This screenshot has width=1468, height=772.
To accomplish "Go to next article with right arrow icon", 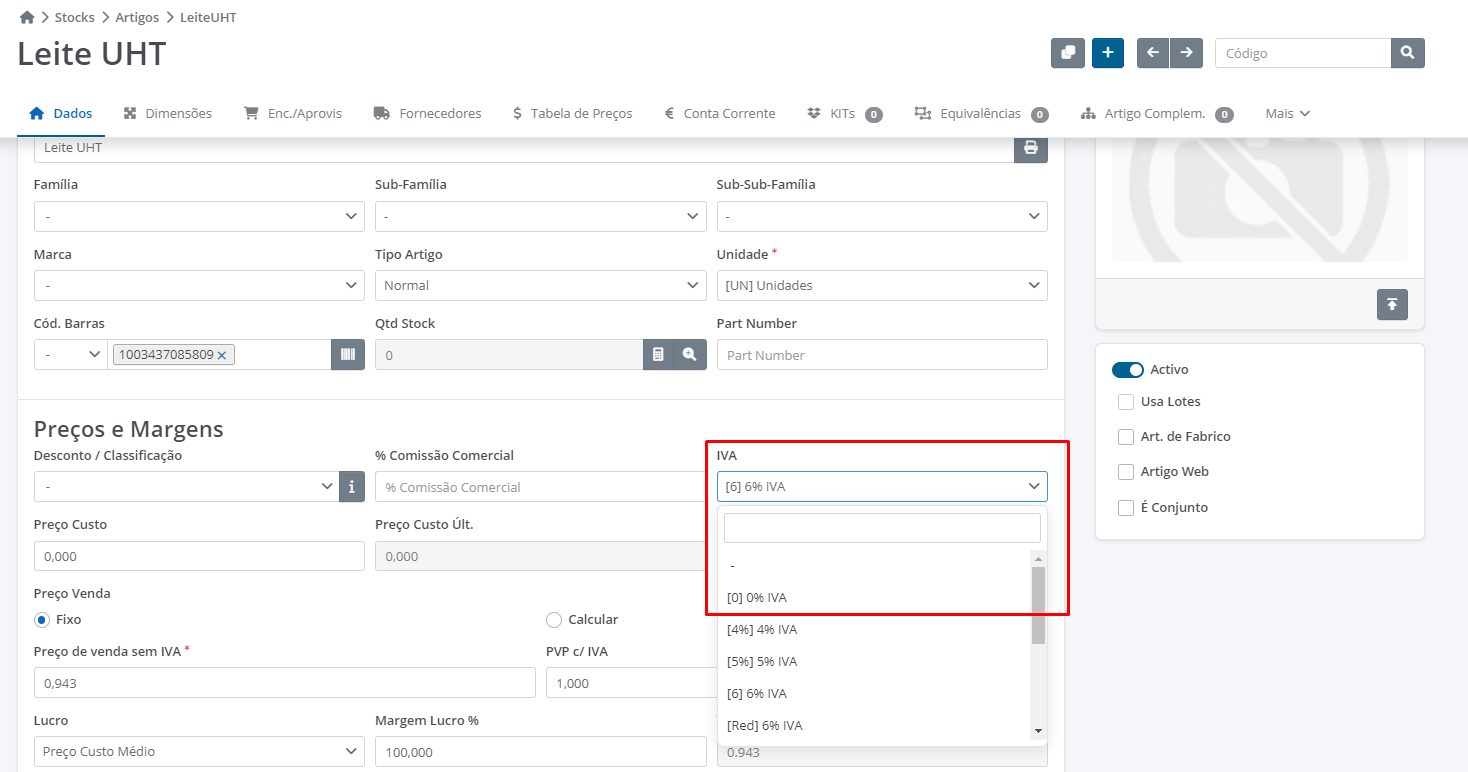I will point(1186,53).
